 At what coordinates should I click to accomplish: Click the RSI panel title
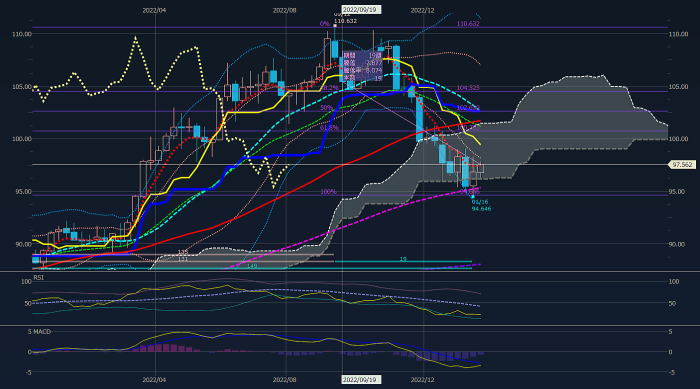point(38,278)
